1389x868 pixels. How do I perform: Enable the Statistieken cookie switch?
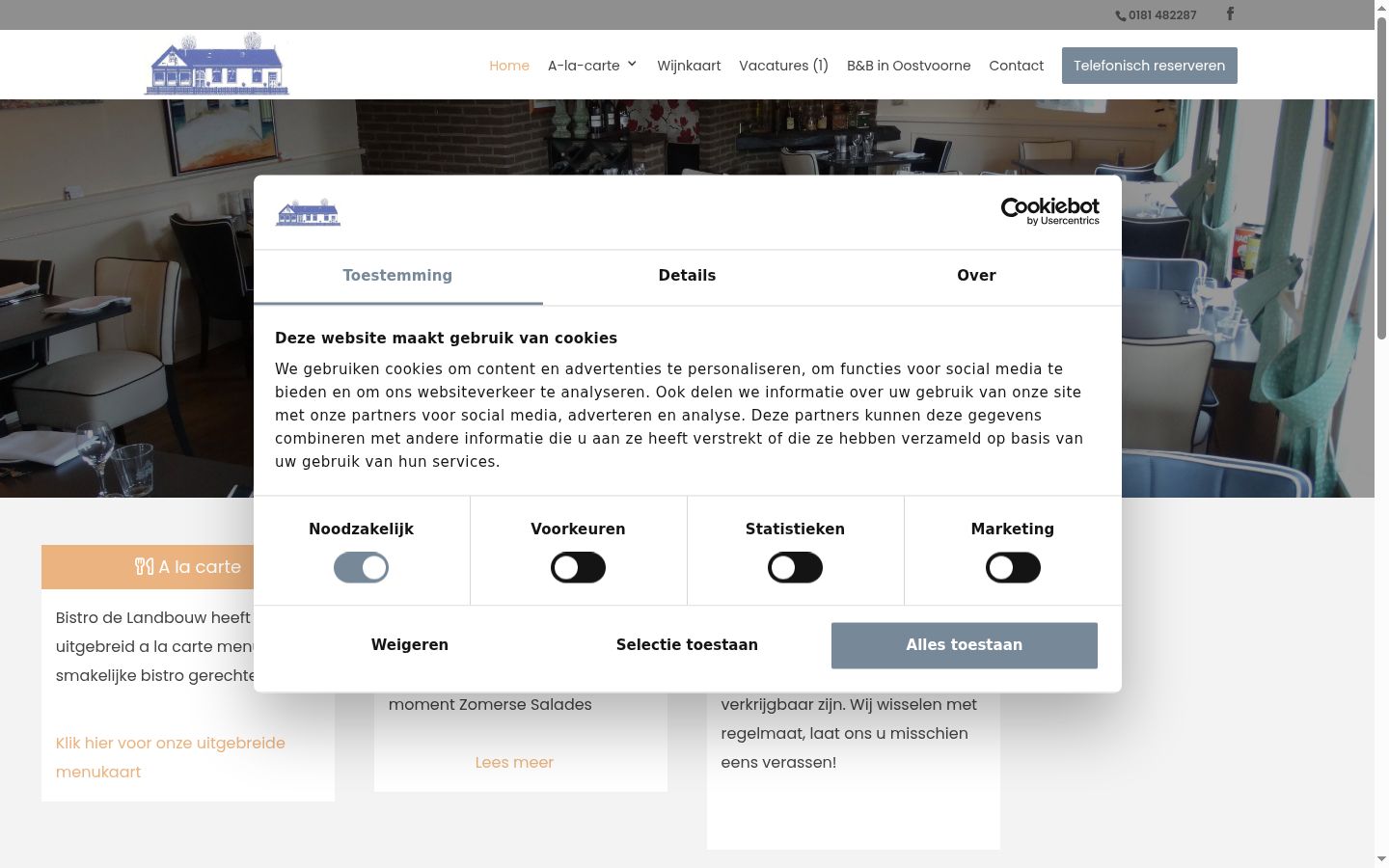click(796, 568)
